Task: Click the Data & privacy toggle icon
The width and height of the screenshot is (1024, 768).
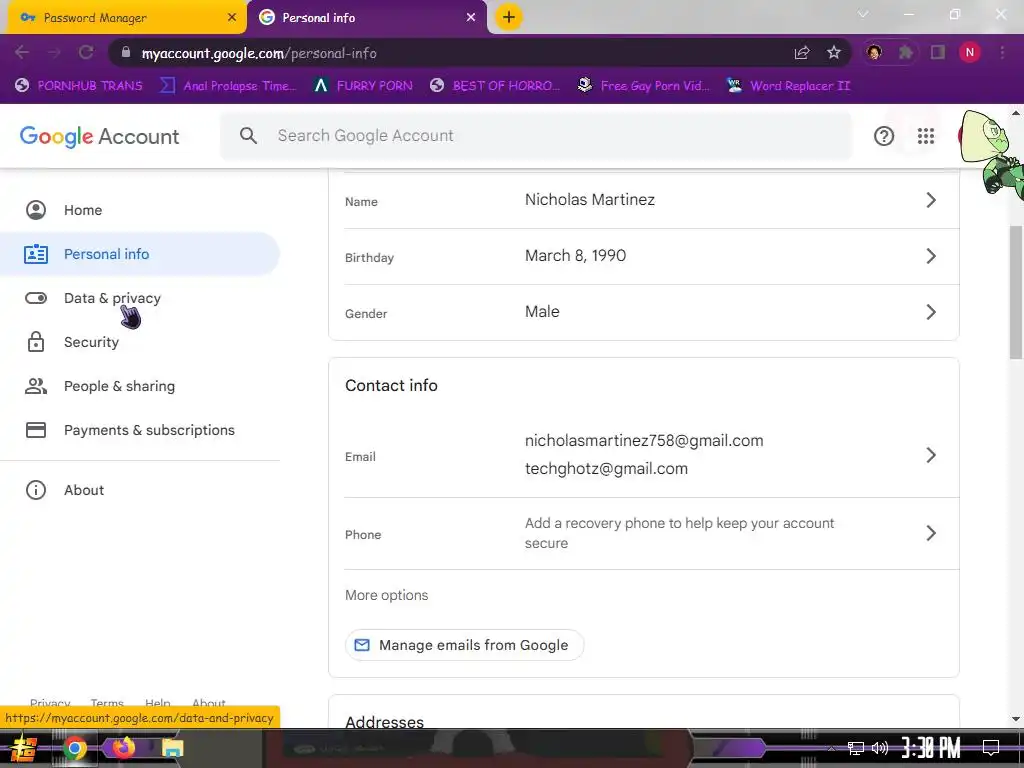Action: (36, 298)
